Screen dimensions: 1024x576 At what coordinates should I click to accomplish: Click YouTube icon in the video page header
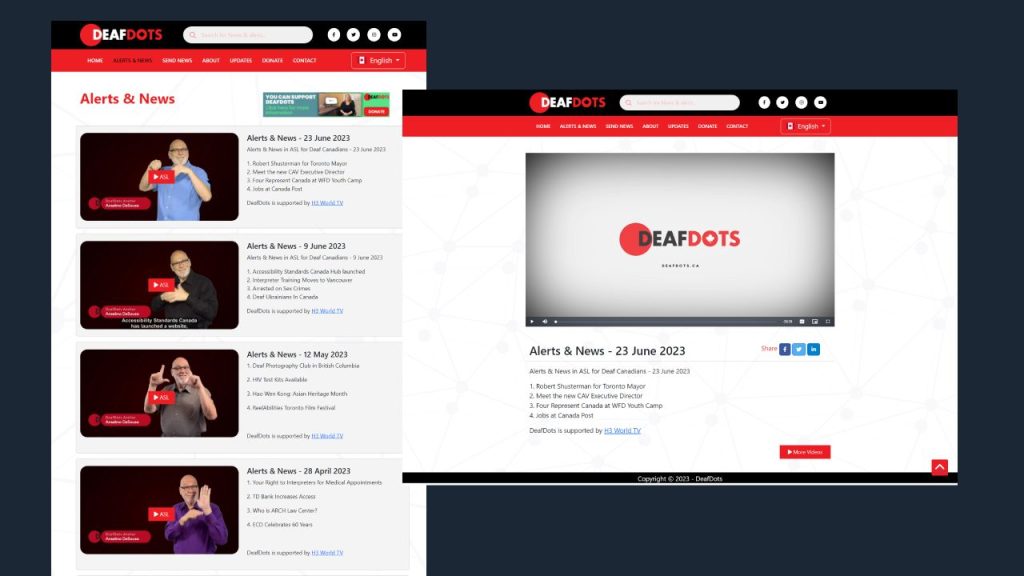[820, 103]
